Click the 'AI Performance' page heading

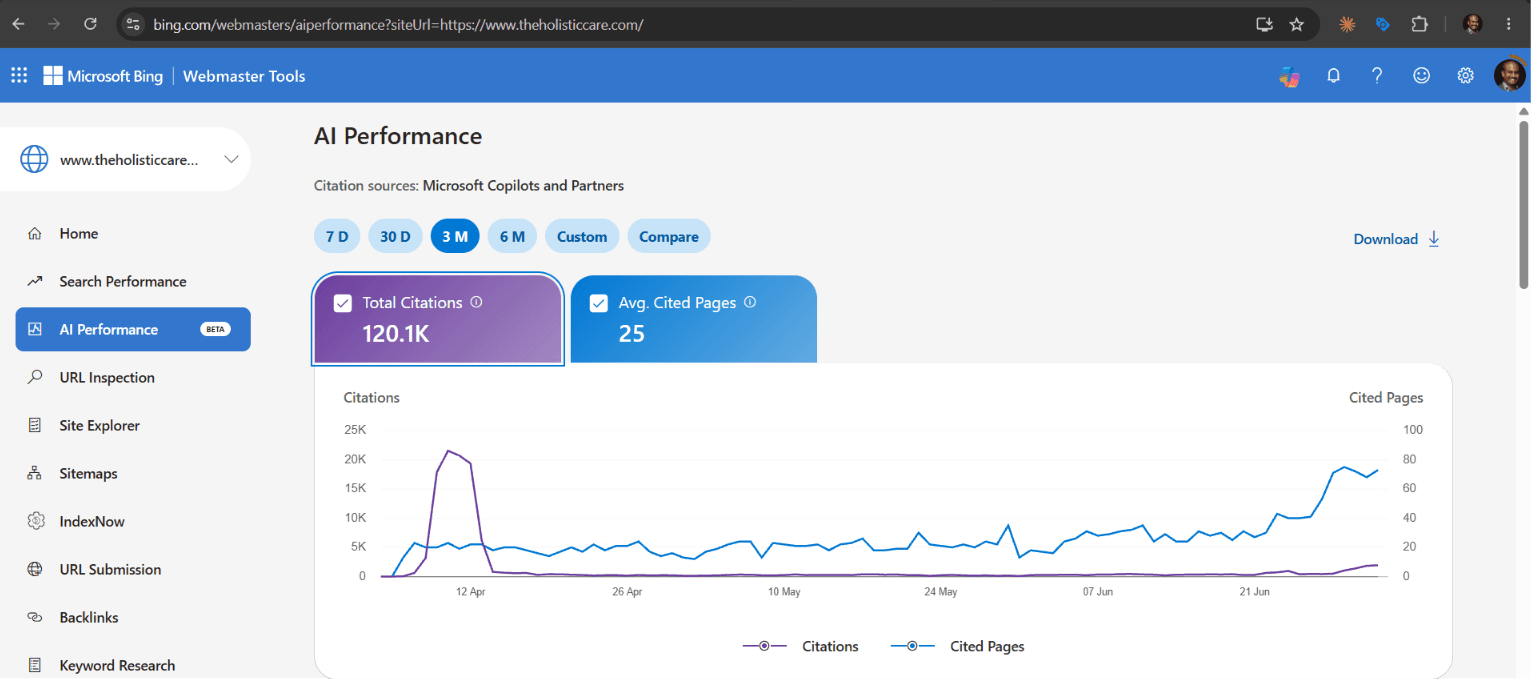click(398, 136)
